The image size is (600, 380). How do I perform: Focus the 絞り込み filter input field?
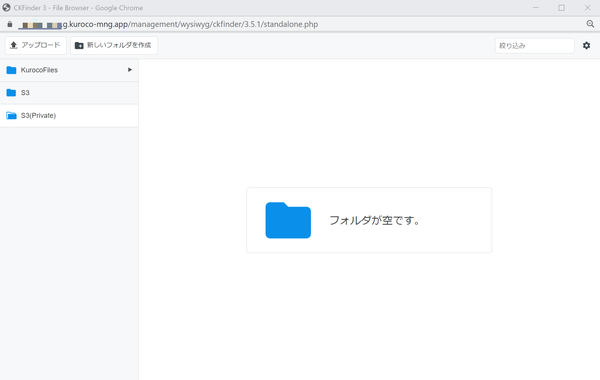click(x=535, y=46)
